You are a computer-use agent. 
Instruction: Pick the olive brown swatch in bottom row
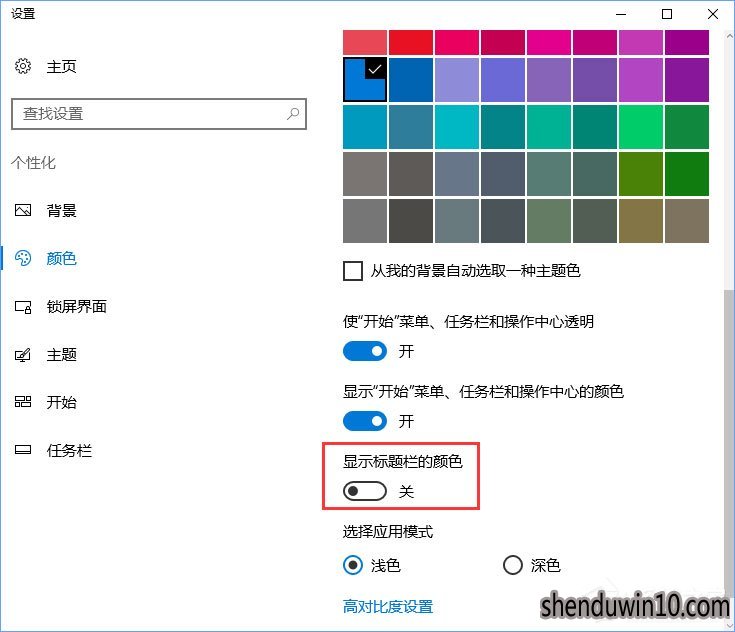coord(641,221)
